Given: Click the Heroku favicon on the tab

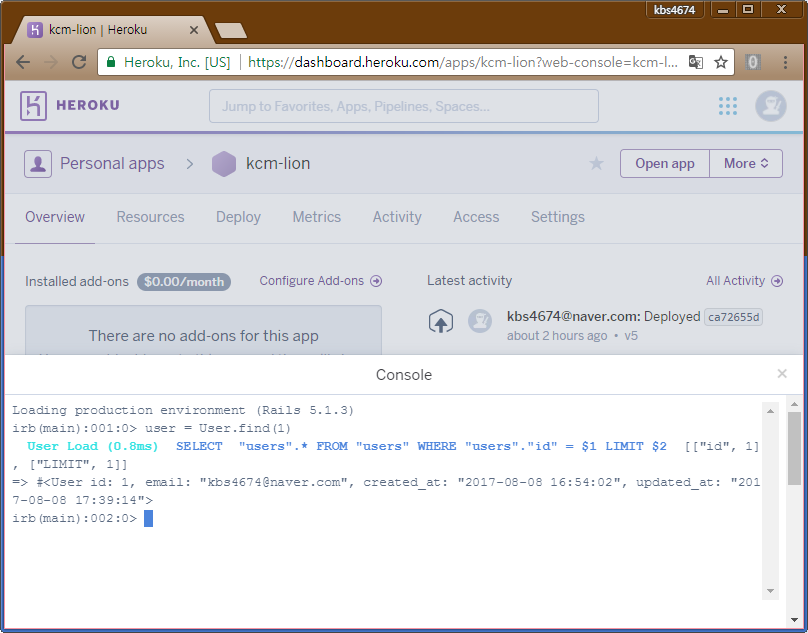Looking at the screenshot, I should (35, 30).
